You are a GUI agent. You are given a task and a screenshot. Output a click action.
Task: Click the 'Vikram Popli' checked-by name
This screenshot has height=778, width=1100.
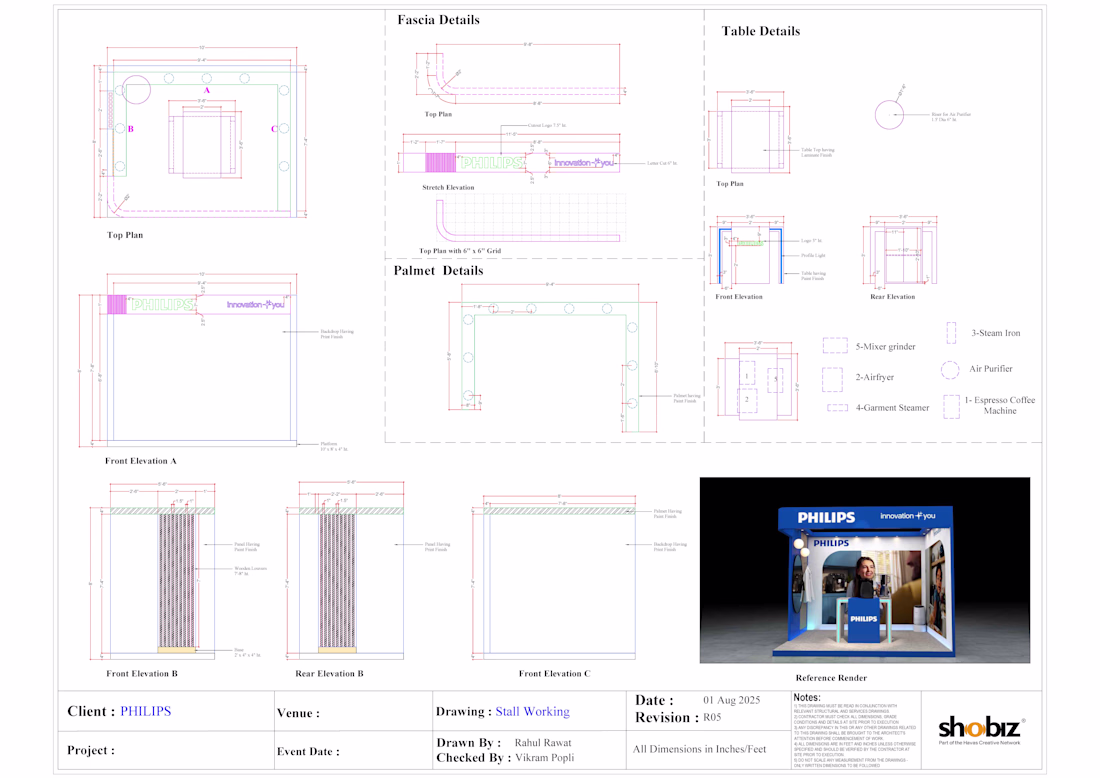[544, 758]
